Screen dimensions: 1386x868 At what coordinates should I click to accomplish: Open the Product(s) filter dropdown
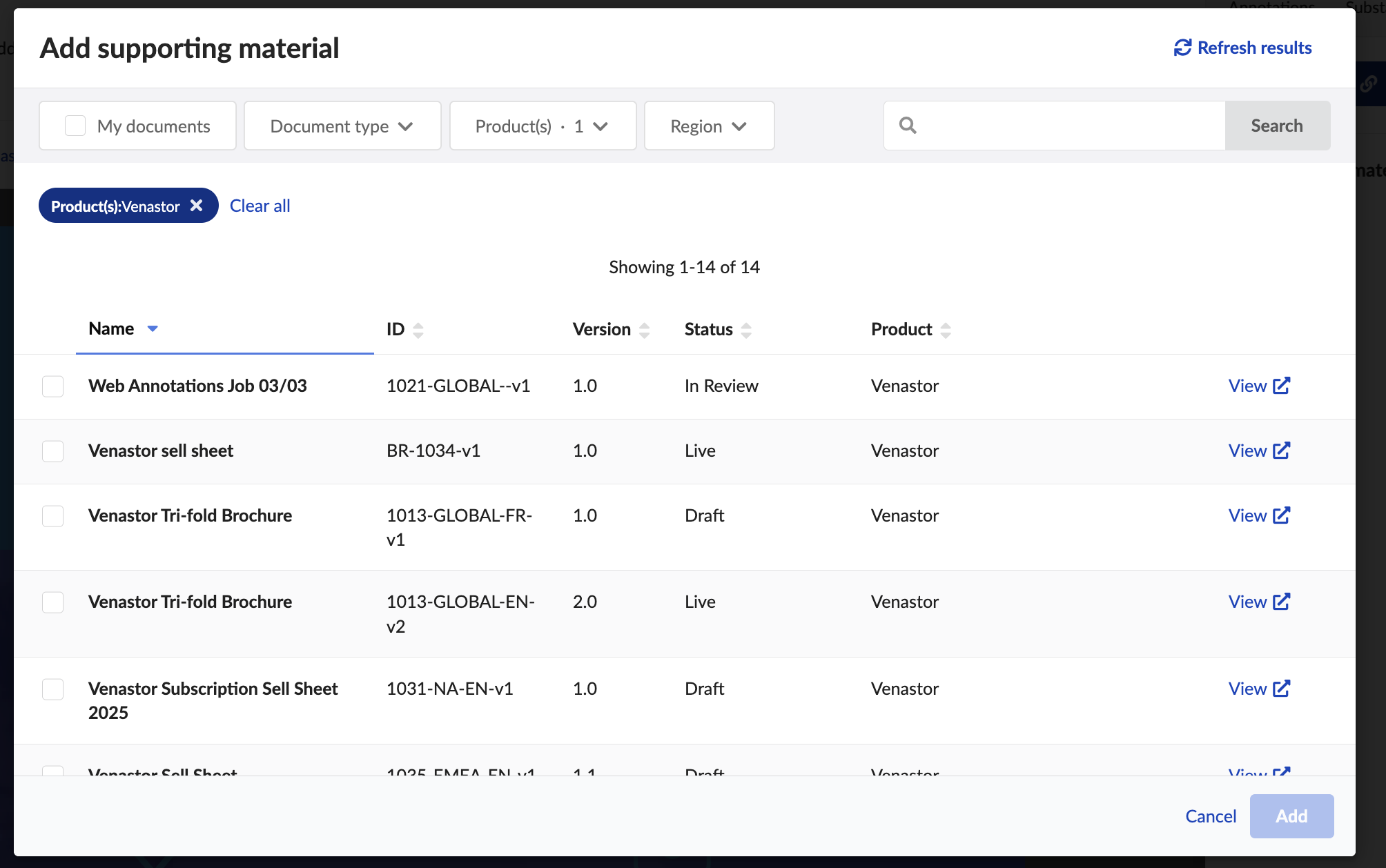(543, 126)
